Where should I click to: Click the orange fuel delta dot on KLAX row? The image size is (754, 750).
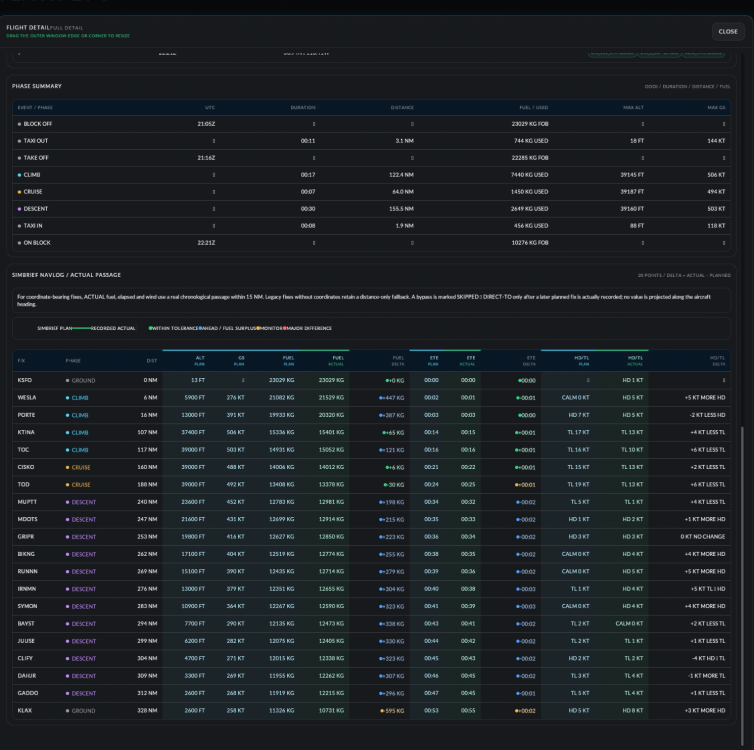382,711
